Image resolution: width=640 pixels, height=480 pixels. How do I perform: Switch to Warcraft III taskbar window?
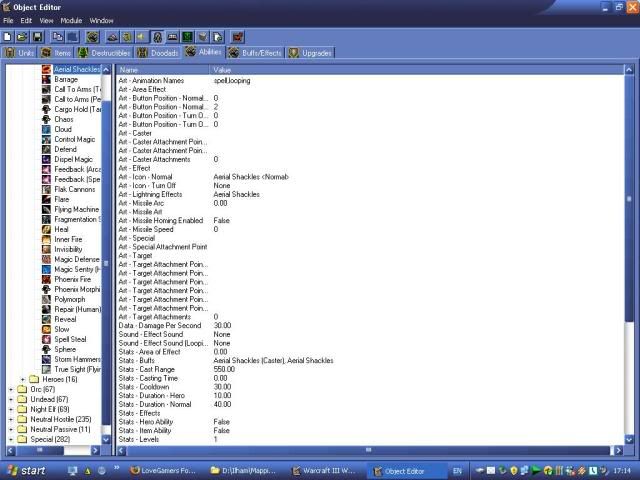pos(324,471)
